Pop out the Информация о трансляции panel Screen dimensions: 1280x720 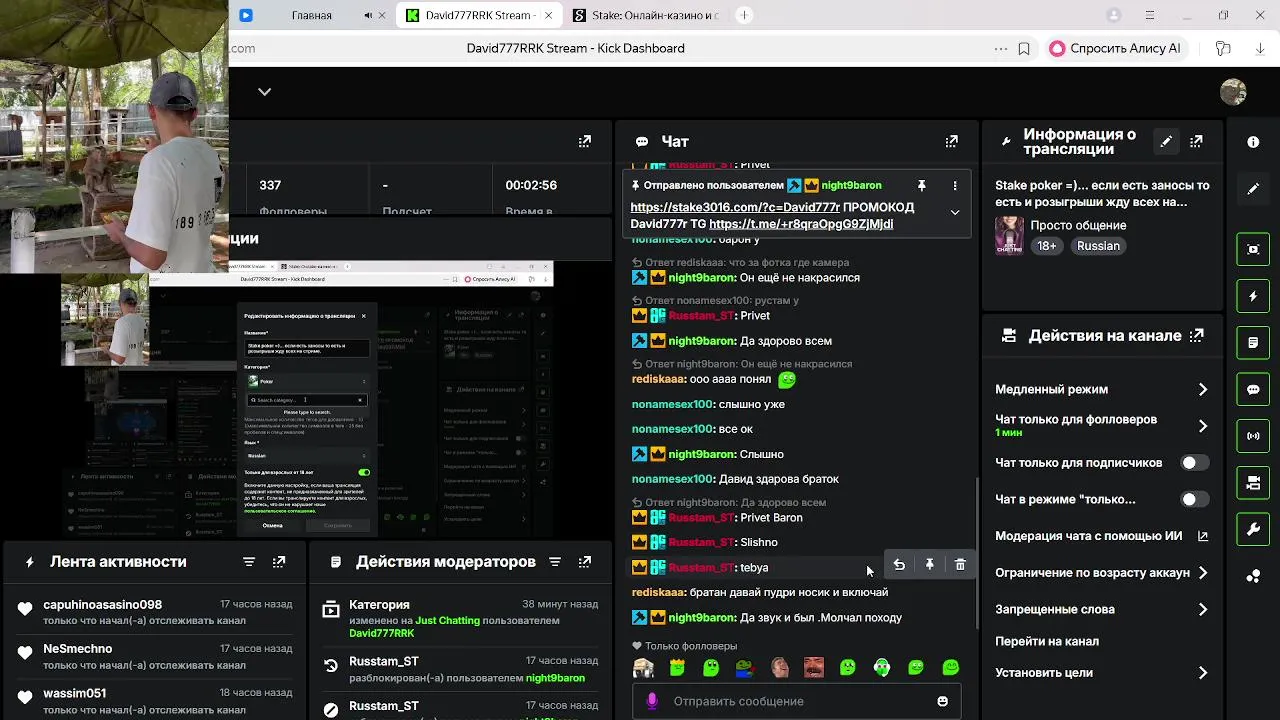pos(1196,142)
